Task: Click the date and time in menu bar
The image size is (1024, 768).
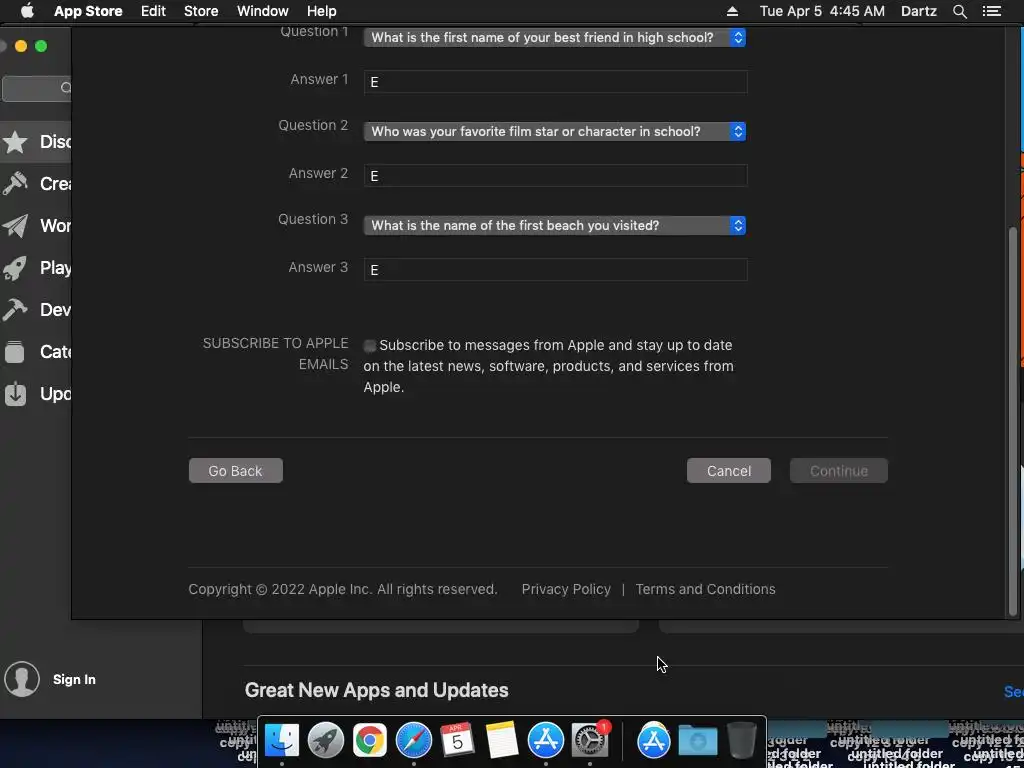Action: [822, 11]
